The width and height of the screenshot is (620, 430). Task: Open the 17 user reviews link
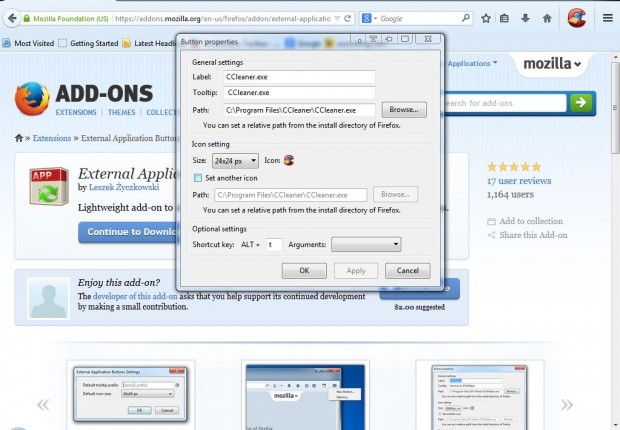(519, 181)
